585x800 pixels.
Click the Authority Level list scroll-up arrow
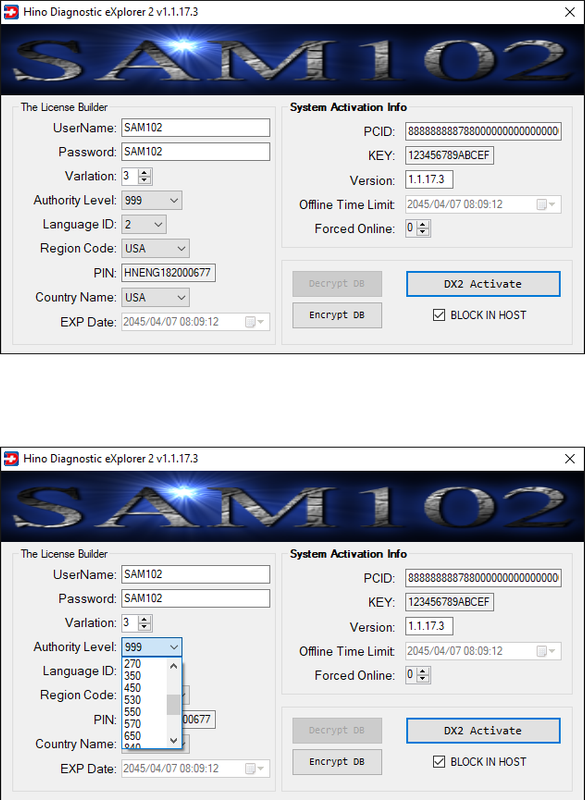[x=173, y=665]
